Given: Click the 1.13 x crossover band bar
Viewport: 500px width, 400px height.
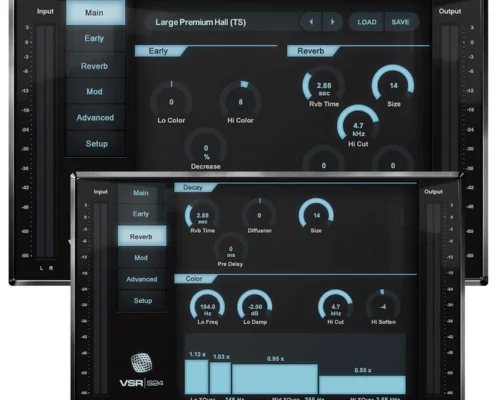Looking at the screenshot, I should [197, 377].
